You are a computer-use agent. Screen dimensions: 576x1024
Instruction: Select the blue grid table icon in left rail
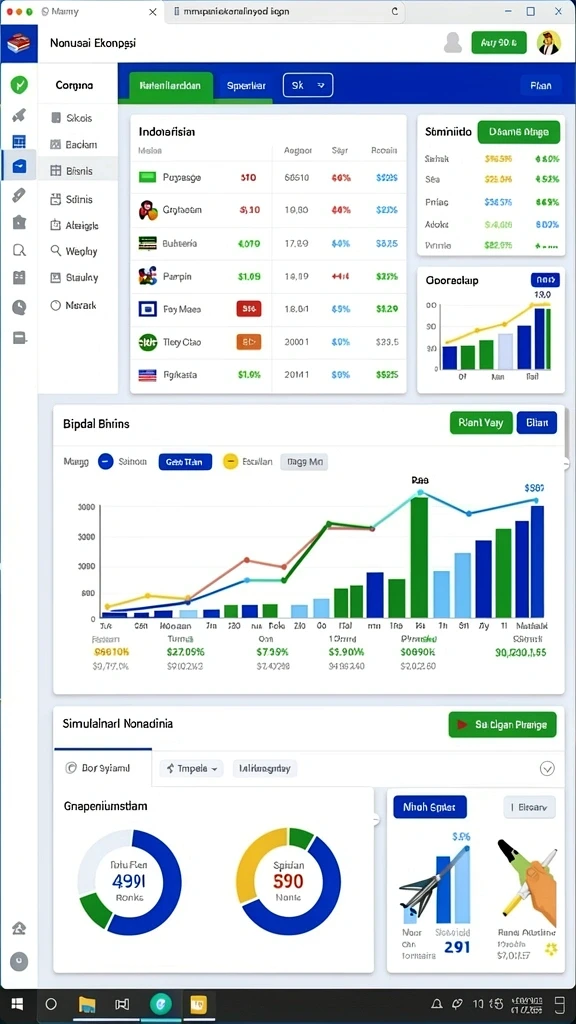coord(19,142)
